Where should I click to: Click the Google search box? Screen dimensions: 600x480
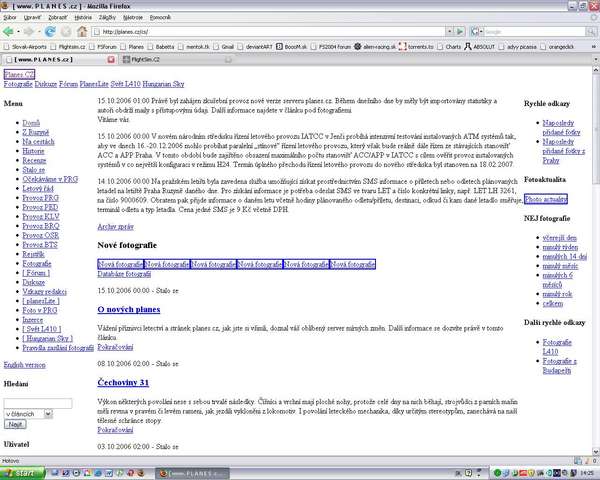(535, 32)
